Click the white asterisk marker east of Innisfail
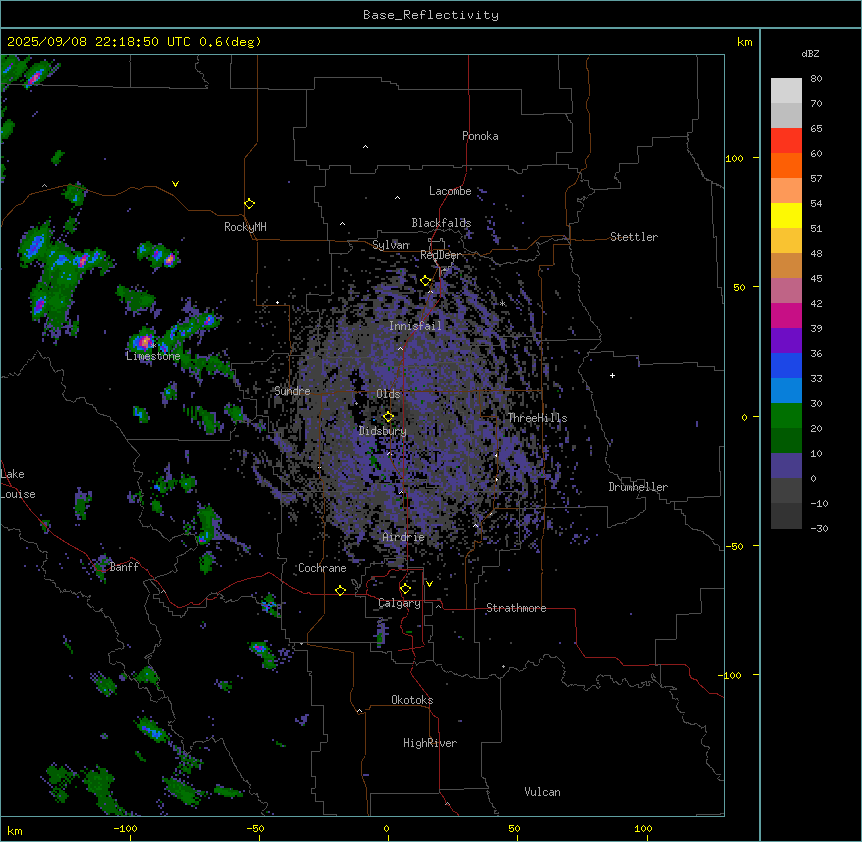The width and height of the screenshot is (862, 842). [x=502, y=303]
